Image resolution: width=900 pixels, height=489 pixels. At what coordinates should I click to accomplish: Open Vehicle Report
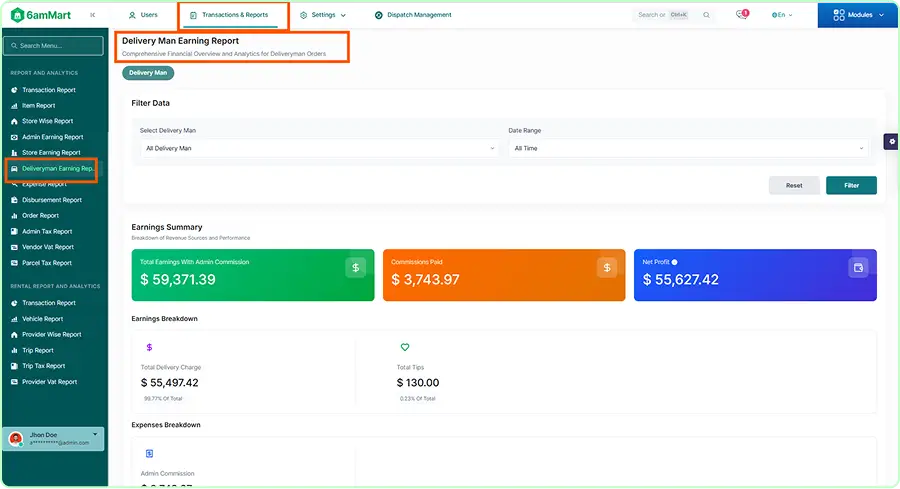(42, 319)
